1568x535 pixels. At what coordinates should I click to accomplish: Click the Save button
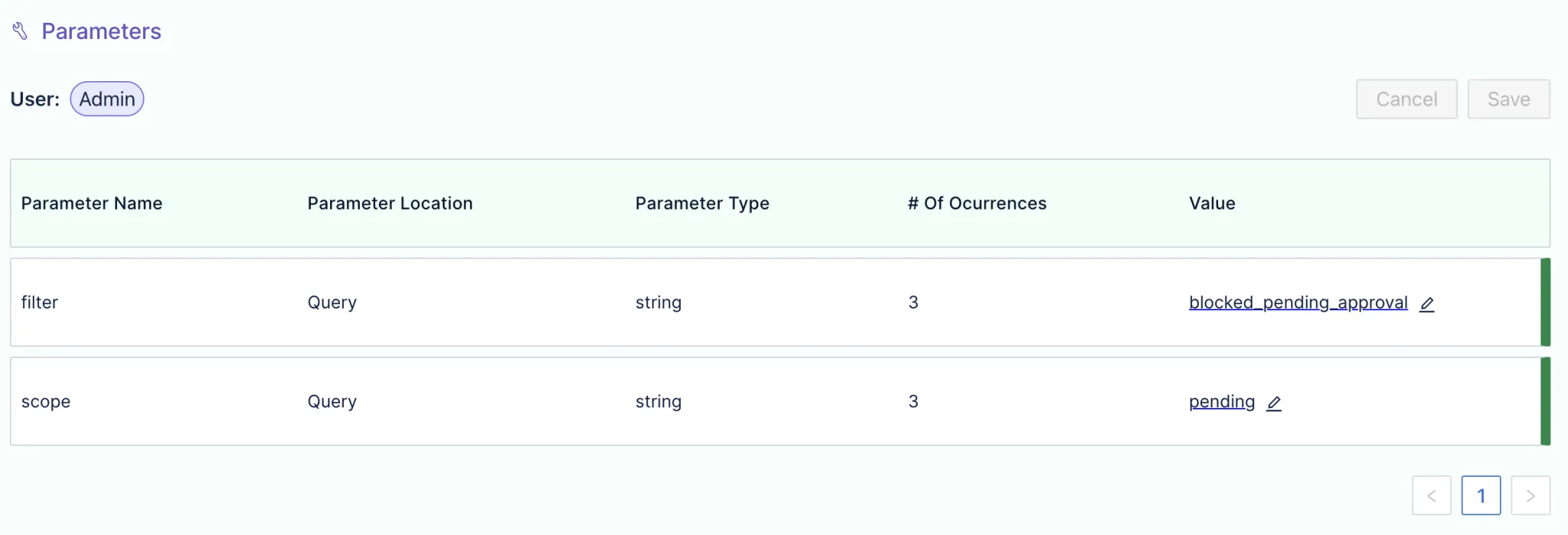click(1509, 99)
